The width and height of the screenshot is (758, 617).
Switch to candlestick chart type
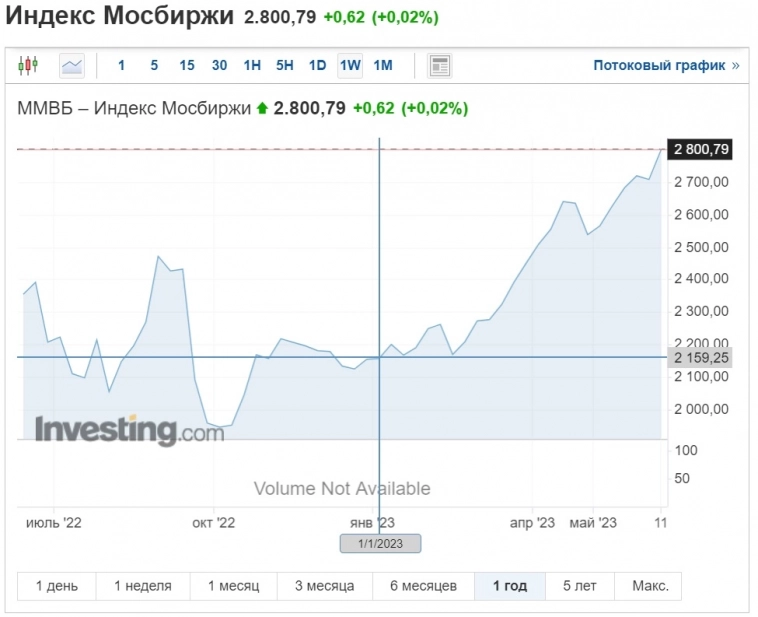coord(27,66)
